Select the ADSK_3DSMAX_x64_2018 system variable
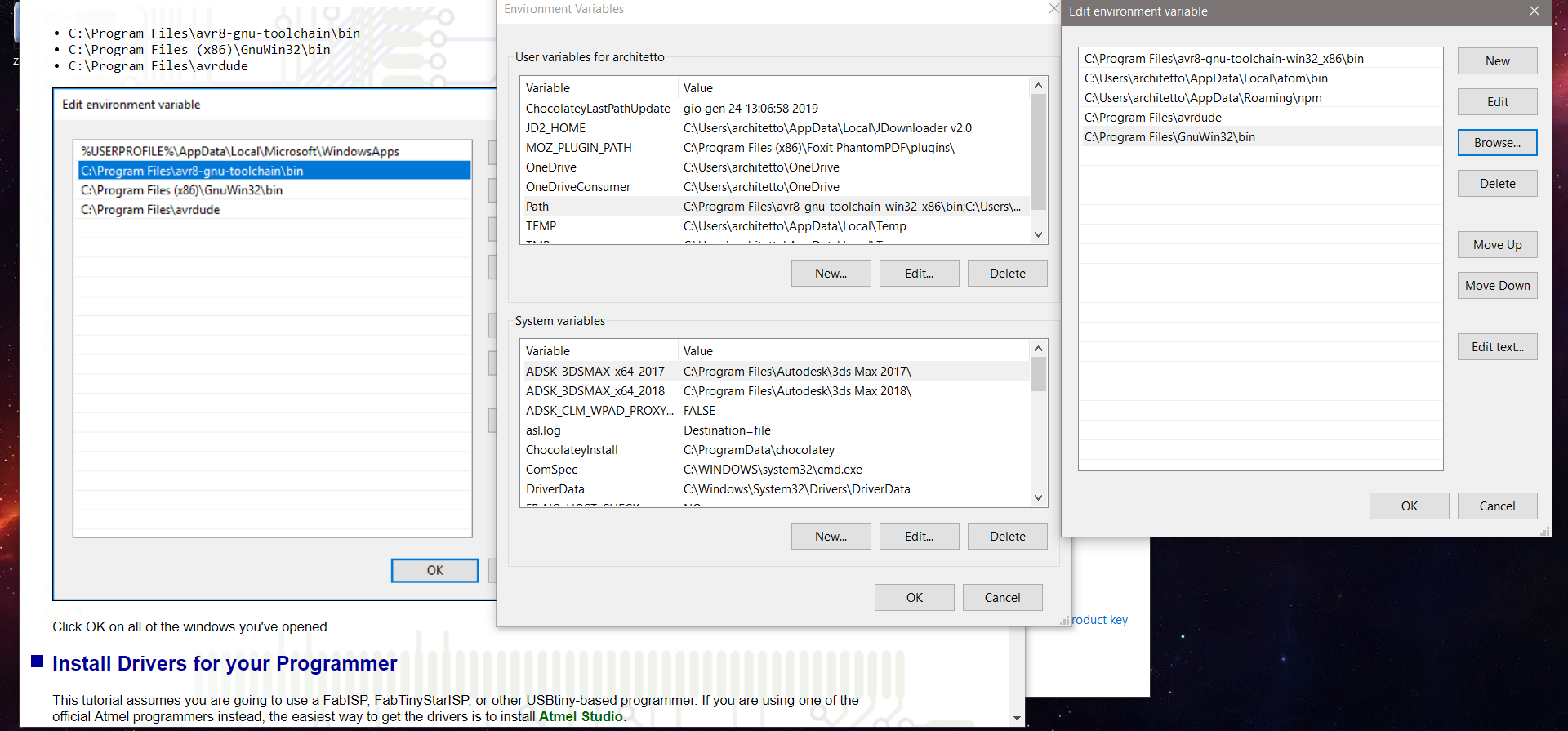The image size is (1568, 731). (x=775, y=391)
